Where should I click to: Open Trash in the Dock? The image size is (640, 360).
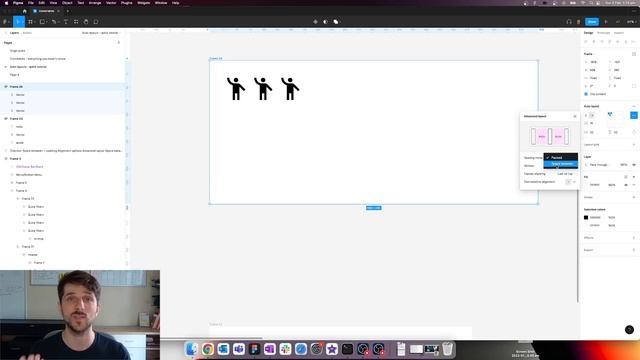[447, 349]
